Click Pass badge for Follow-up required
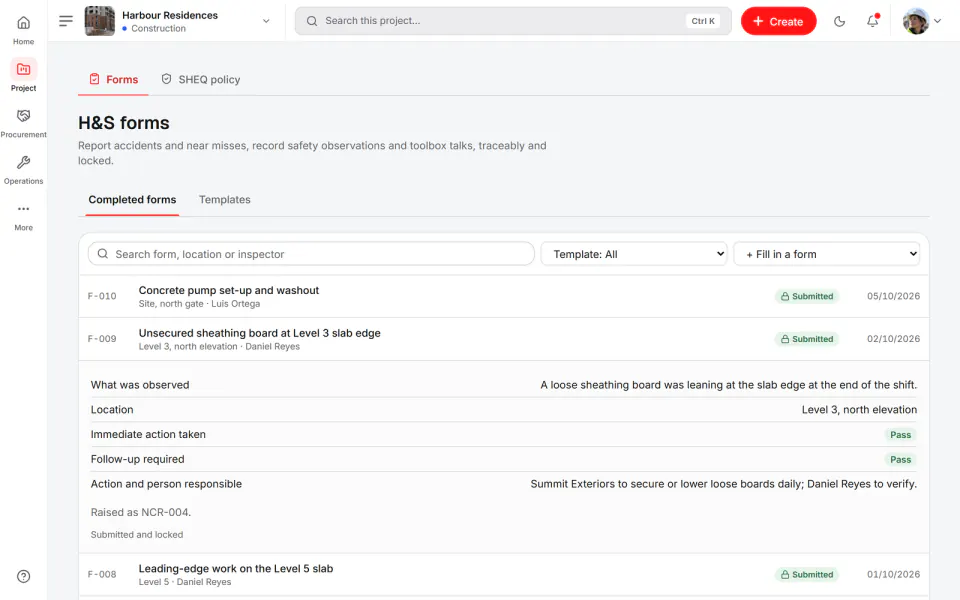Viewport: 960px width, 600px height. tap(900, 460)
